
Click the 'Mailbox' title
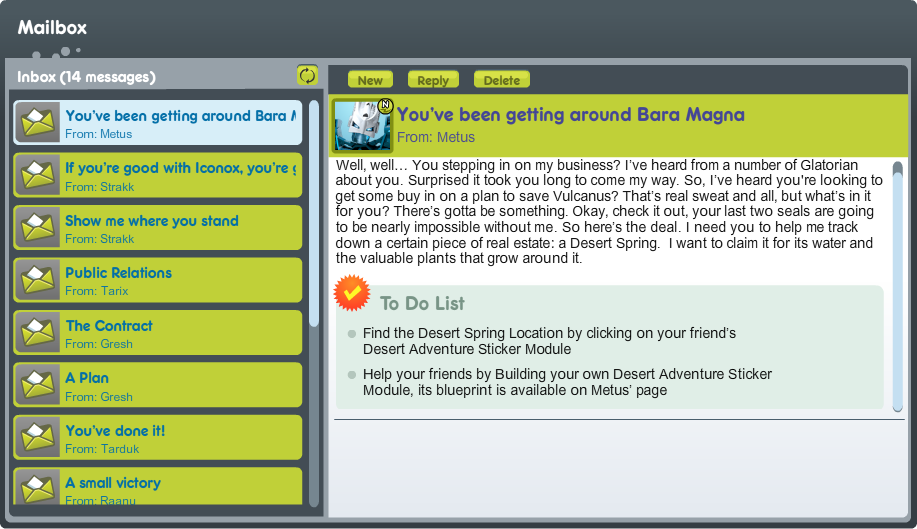point(52,27)
